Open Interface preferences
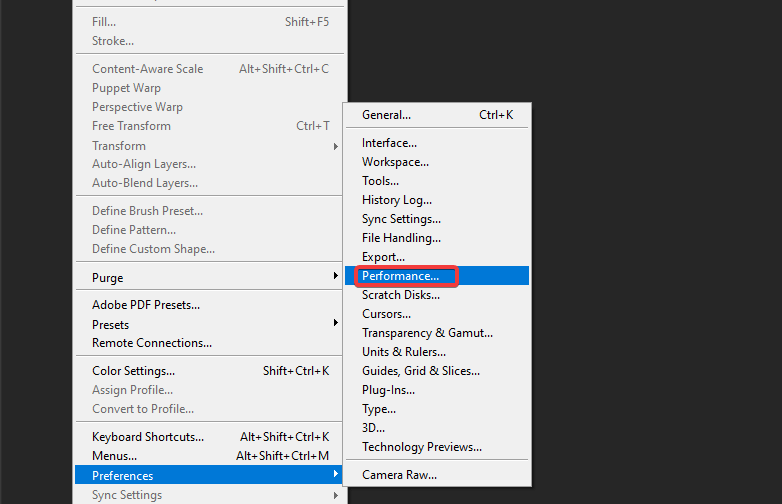Image resolution: width=782 pixels, height=504 pixels. [x=437, y=143]
